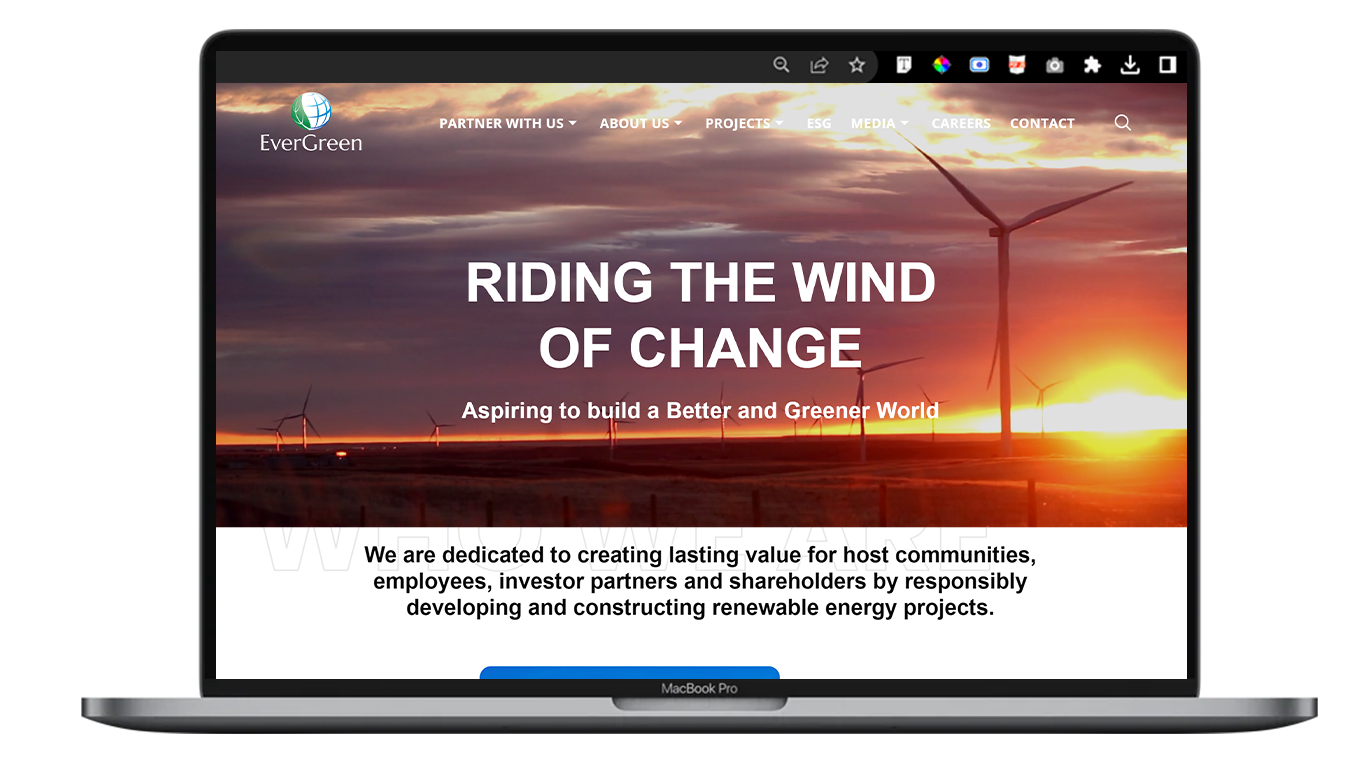Open the website search magnifier

click(x=1123, y=122)
